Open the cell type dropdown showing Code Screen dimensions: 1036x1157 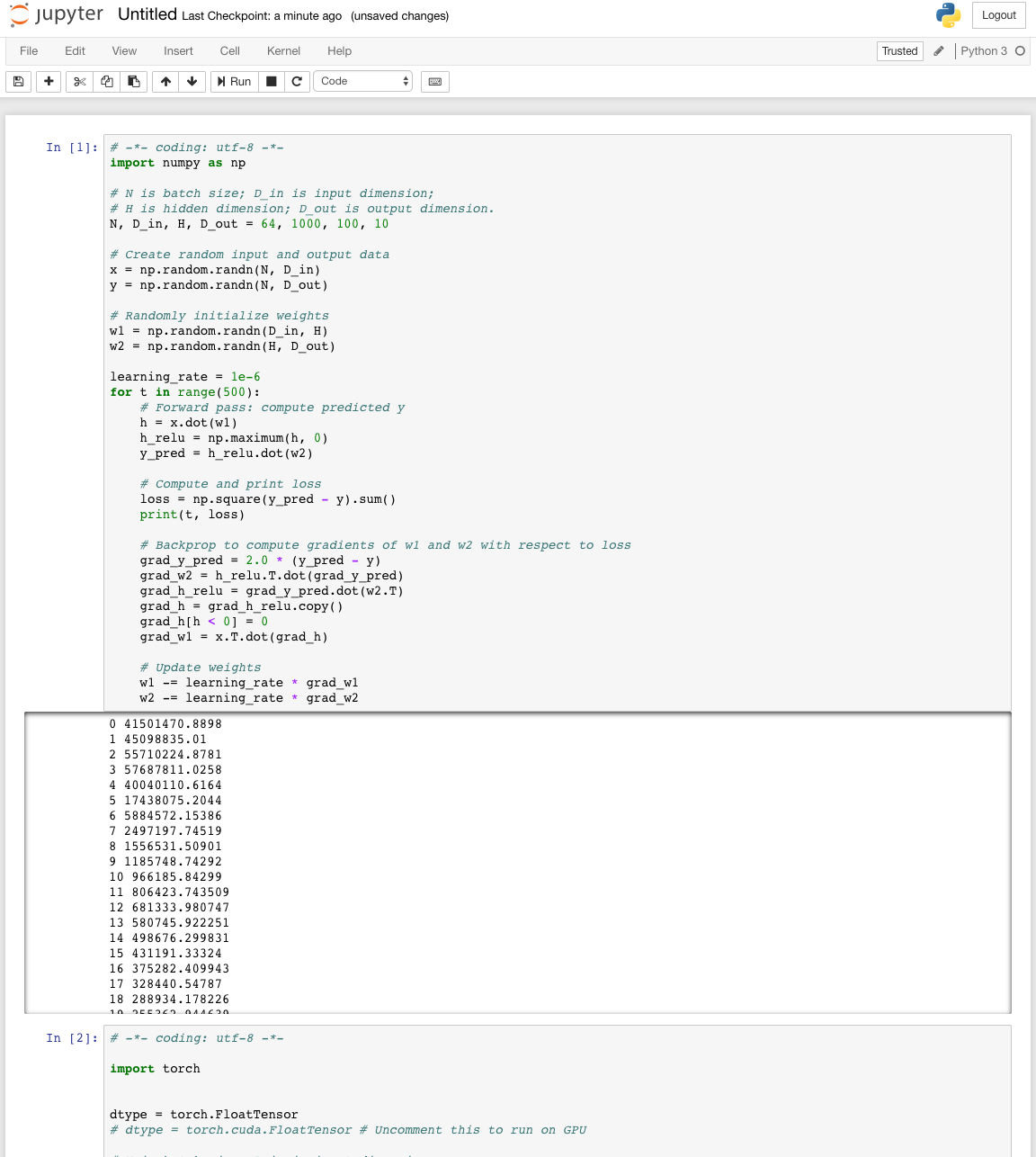(363, 81)
